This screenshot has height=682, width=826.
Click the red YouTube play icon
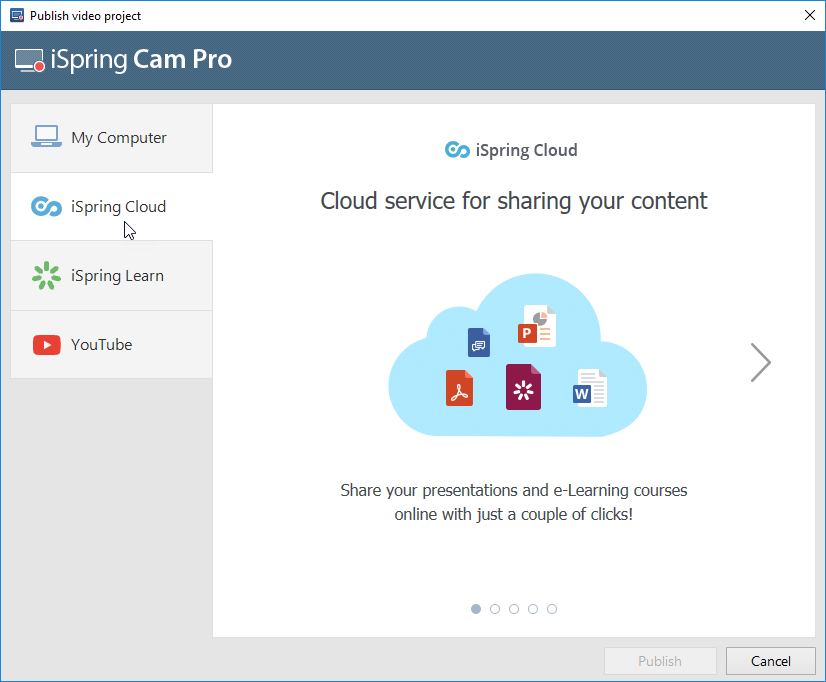[x=47, y=345]
